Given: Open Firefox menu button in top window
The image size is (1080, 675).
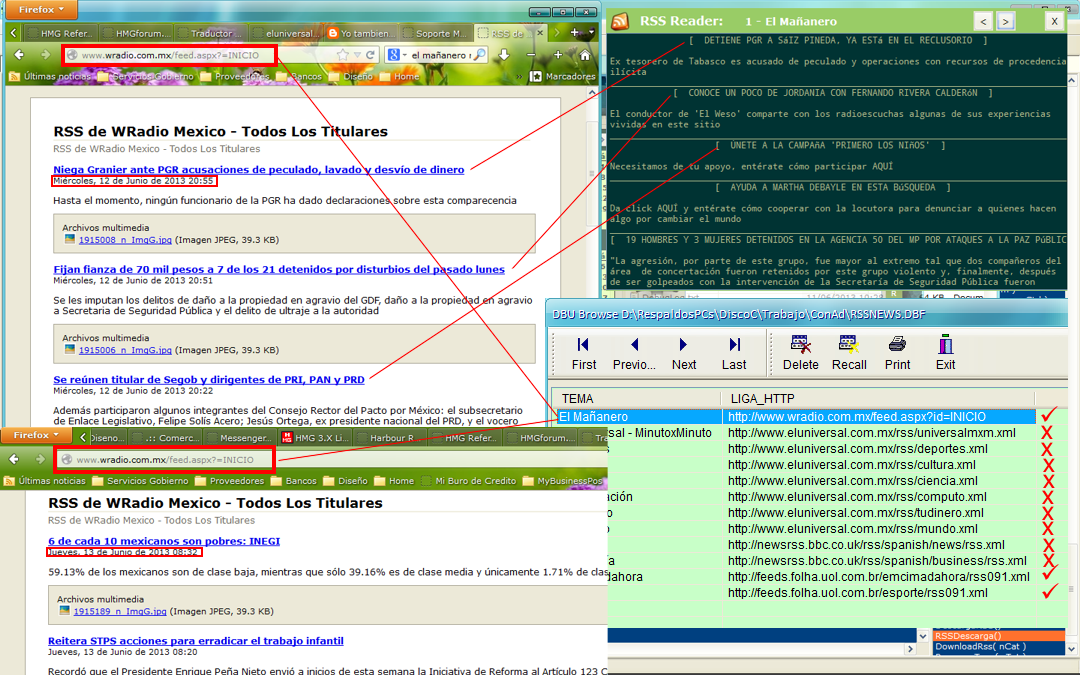Looking at the screenshot, I should 41,10.
